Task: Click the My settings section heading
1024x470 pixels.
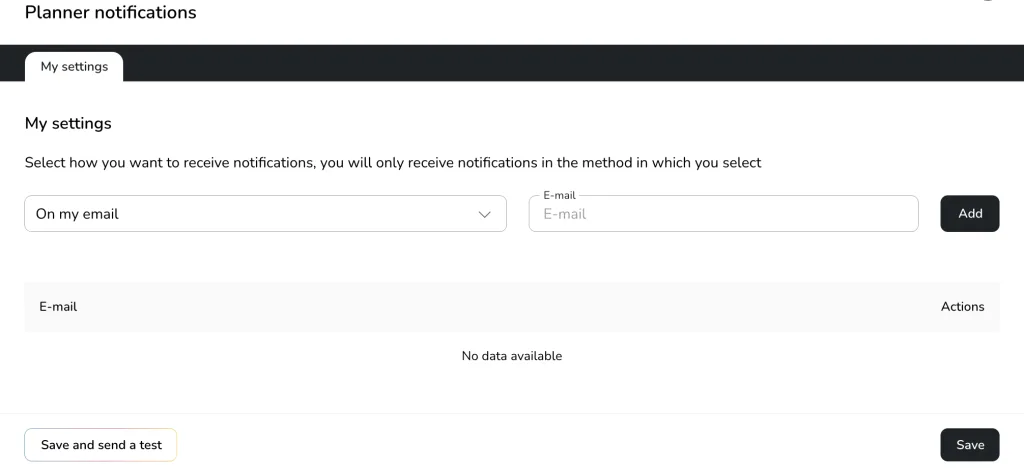Action: pyautogui.click(x=68, y=124)
